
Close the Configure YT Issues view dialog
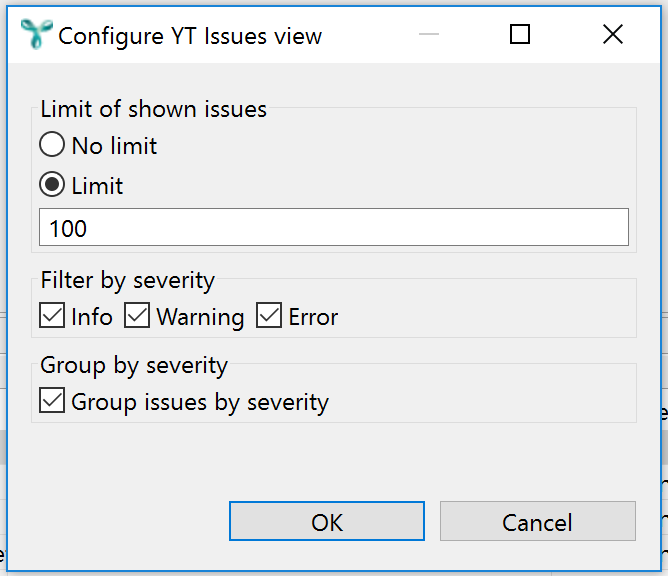(x=613, y=34)
